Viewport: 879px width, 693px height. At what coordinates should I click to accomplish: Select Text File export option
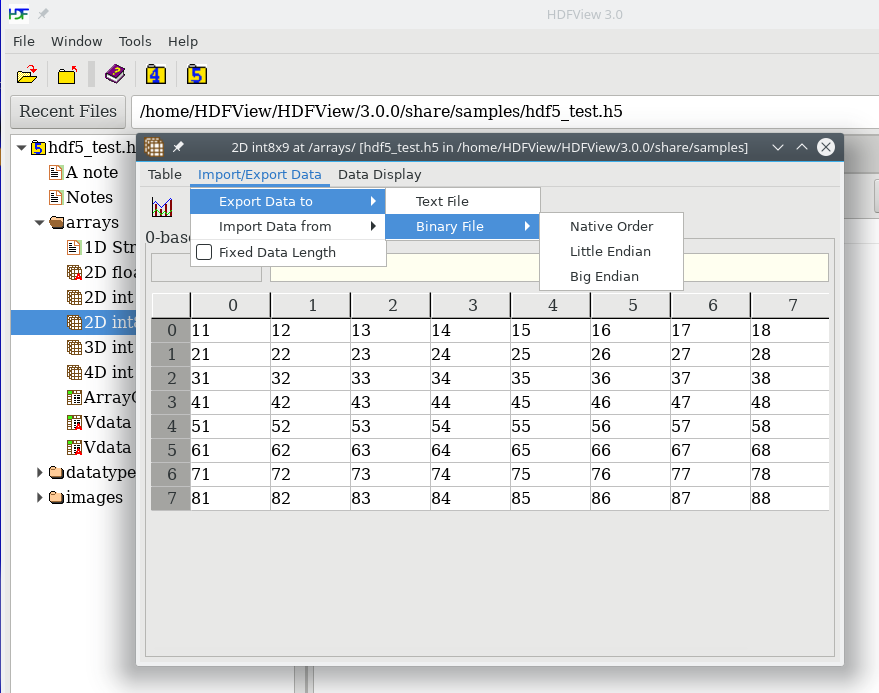pos(462,201)
